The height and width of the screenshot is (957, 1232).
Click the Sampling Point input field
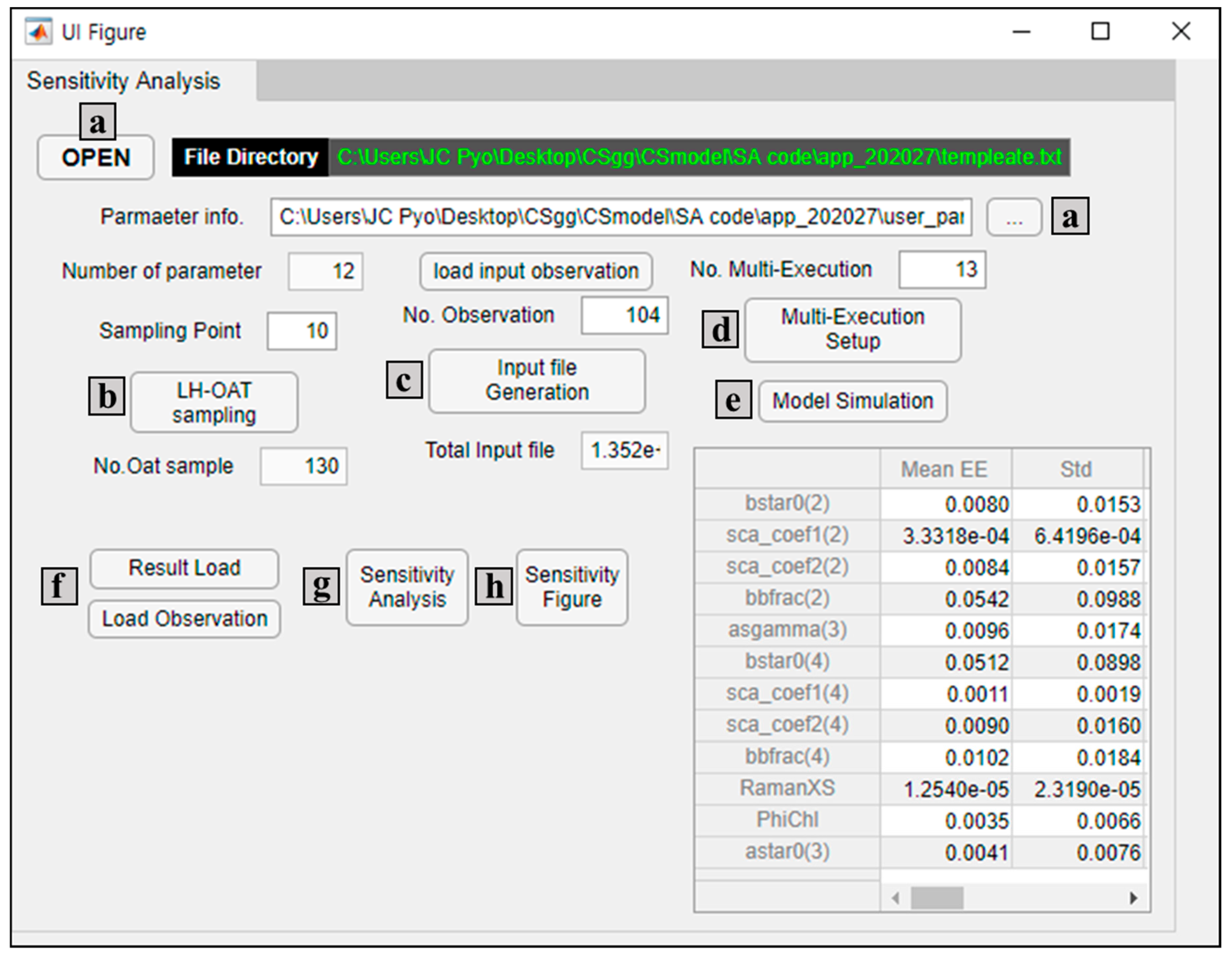tap(302, 331)
